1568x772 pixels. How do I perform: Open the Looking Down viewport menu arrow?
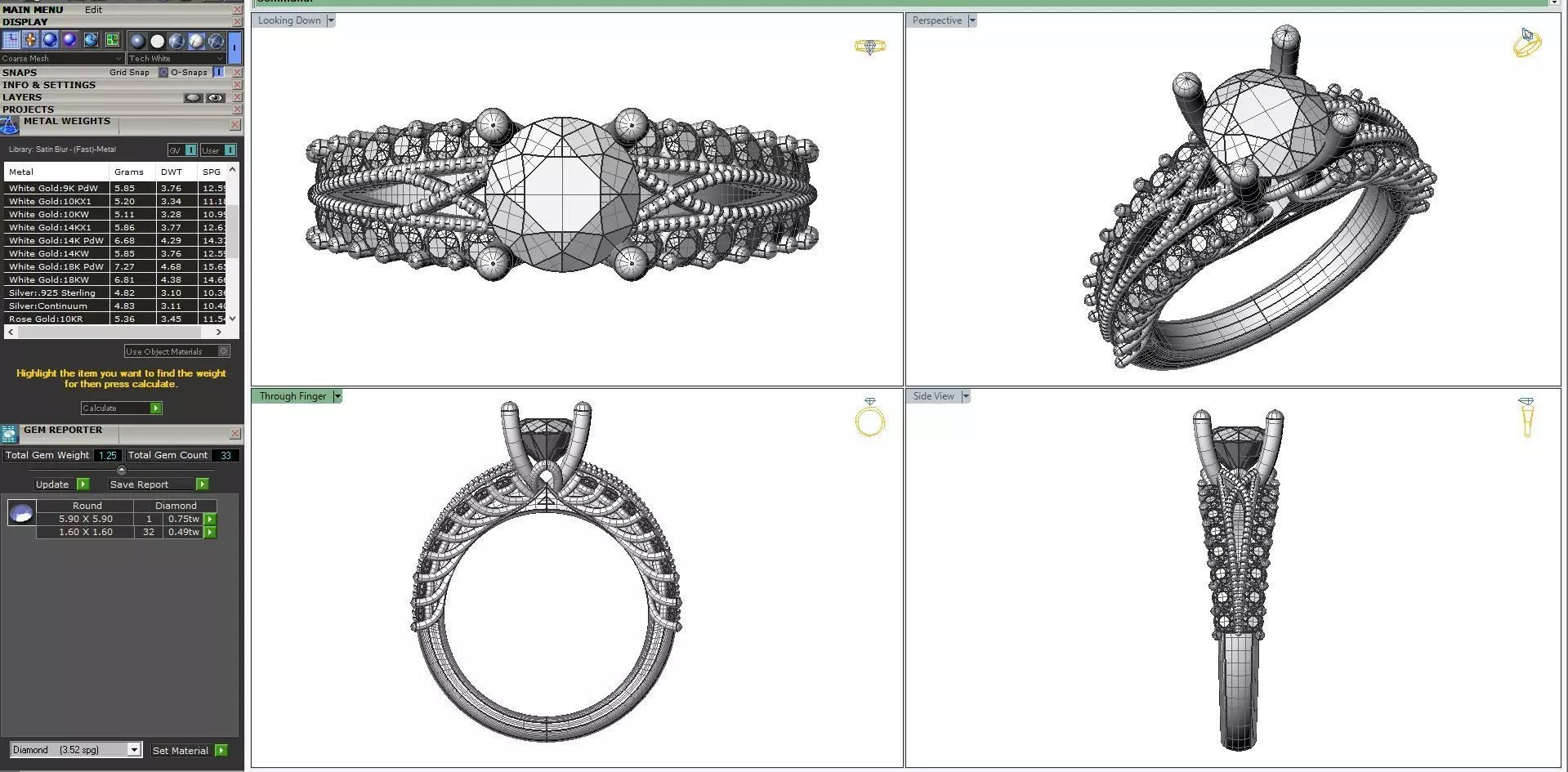[331, 20]
